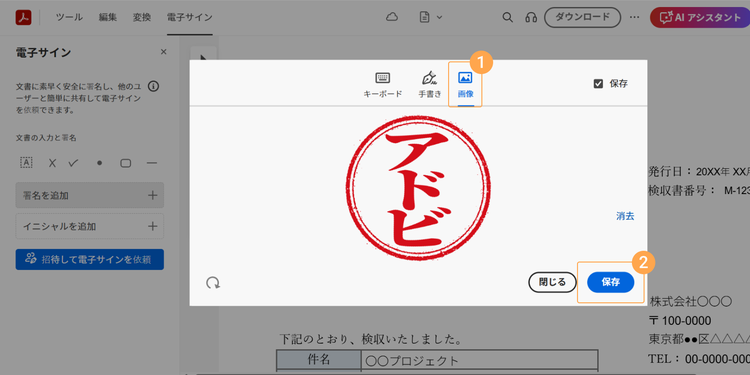Switch to the キーボード signature tab
The image size is (750, 375).
[383, 85]
